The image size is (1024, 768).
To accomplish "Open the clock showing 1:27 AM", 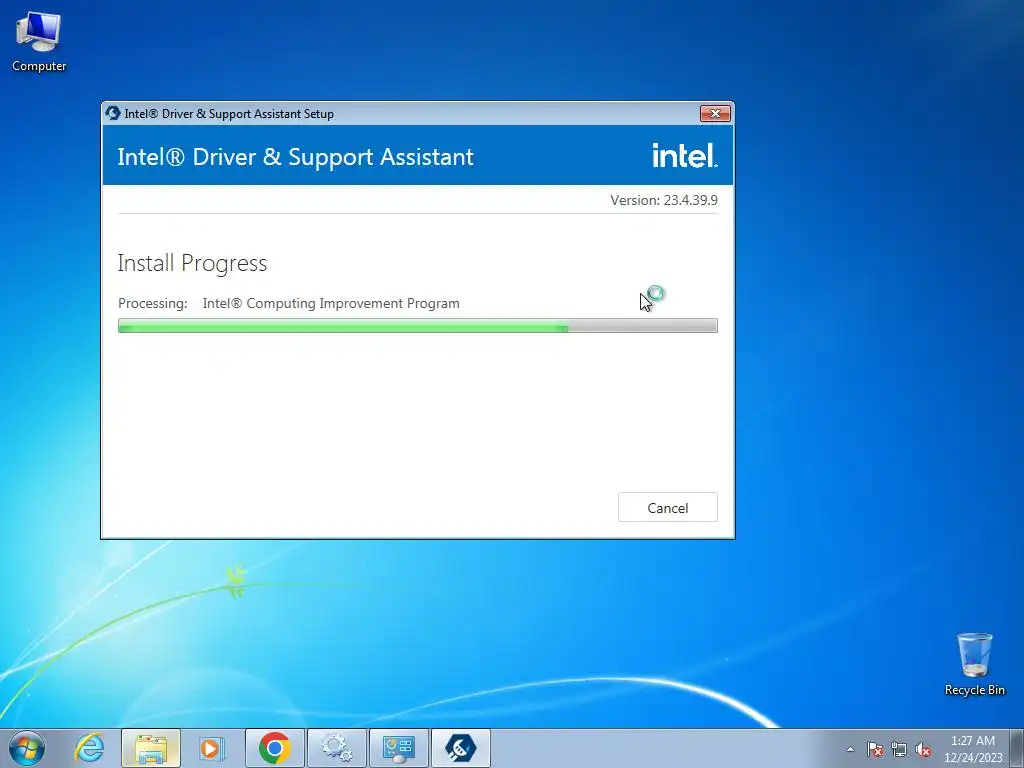I will click(x=972, y=748).
